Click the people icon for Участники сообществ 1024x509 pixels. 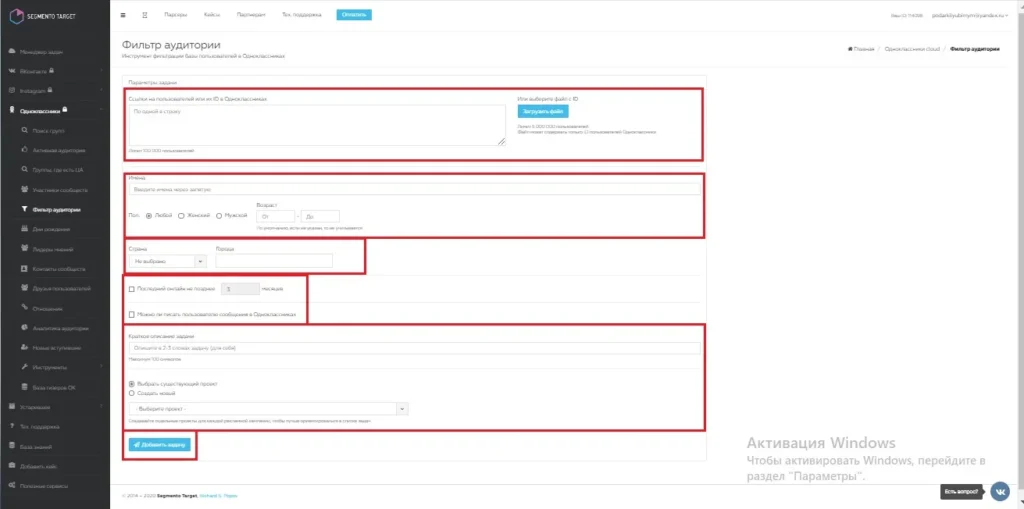(x=24, y=189)
